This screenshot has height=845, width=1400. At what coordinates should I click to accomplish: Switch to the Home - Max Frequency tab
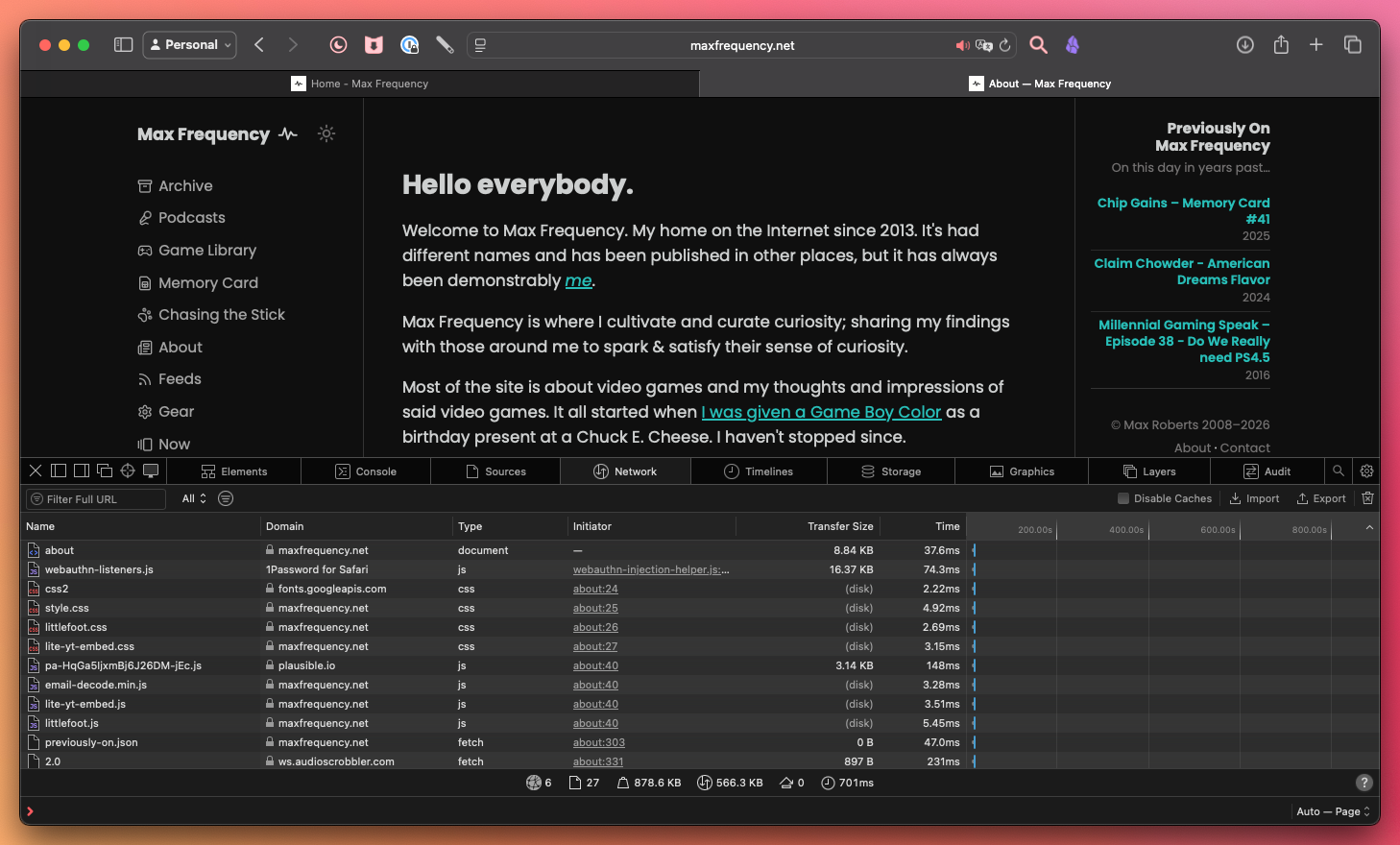[360, 84]
